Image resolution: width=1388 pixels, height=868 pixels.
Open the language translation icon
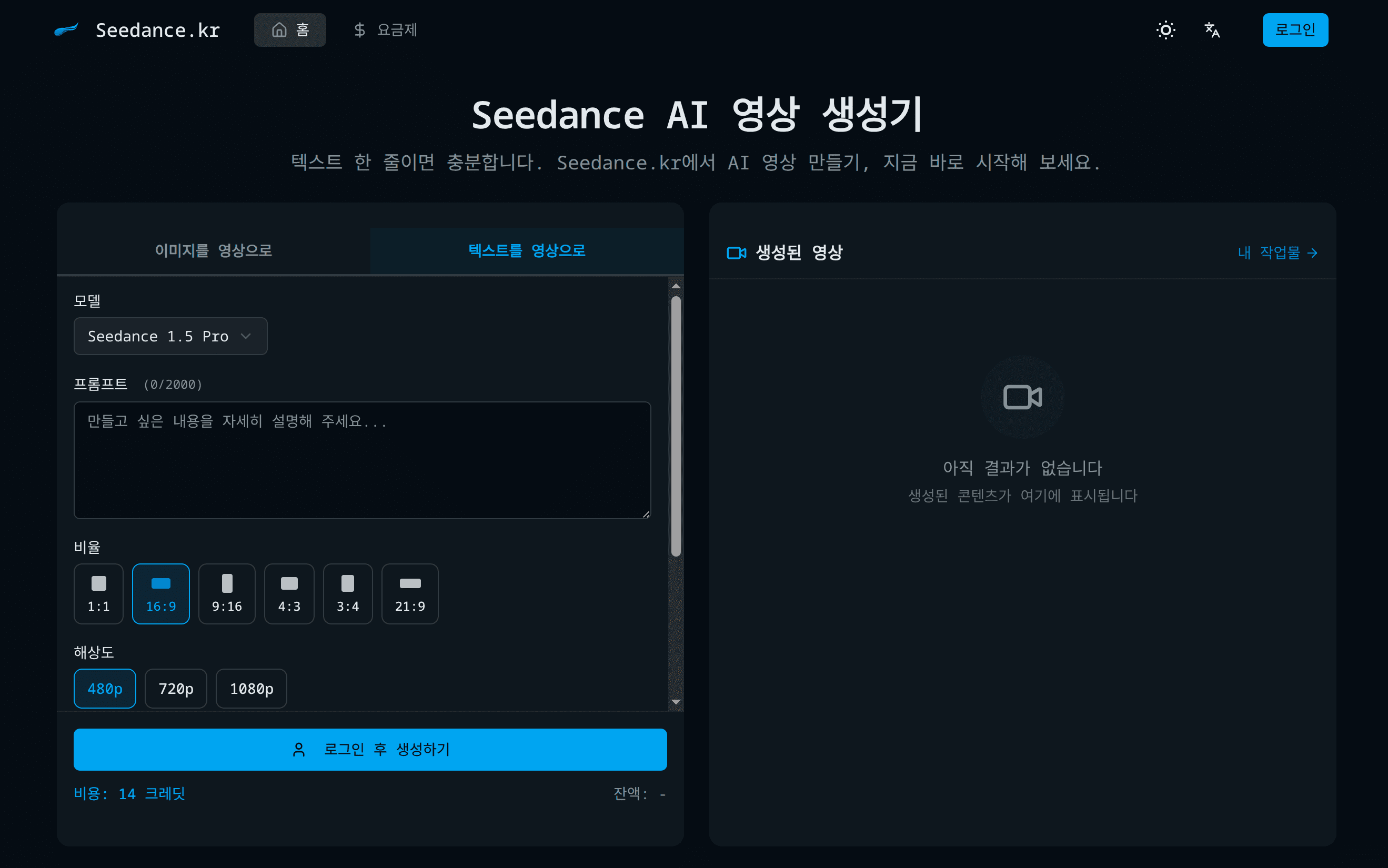[1212, 30]
